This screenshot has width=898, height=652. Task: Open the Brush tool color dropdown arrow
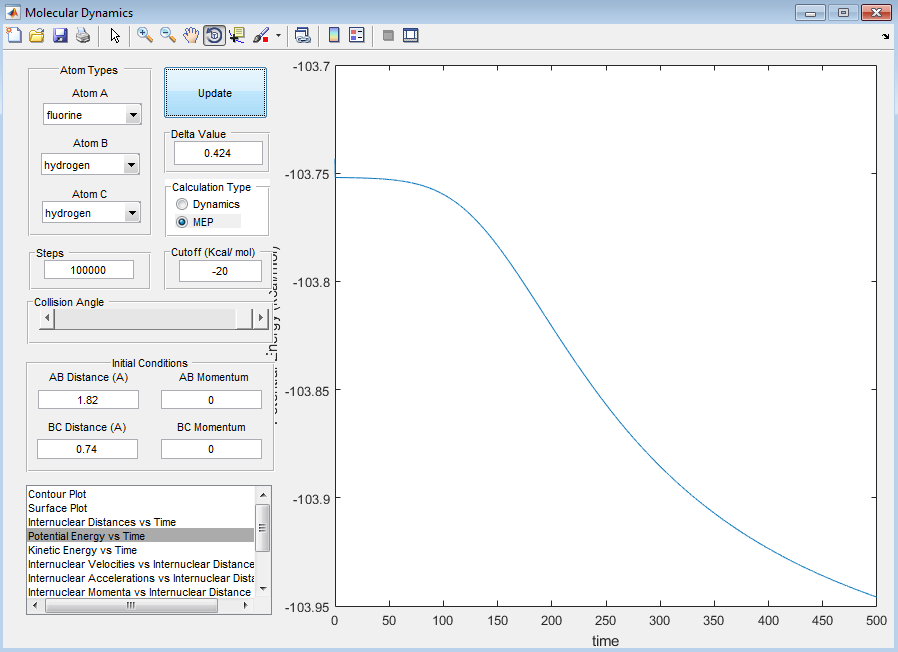[278, 36]
